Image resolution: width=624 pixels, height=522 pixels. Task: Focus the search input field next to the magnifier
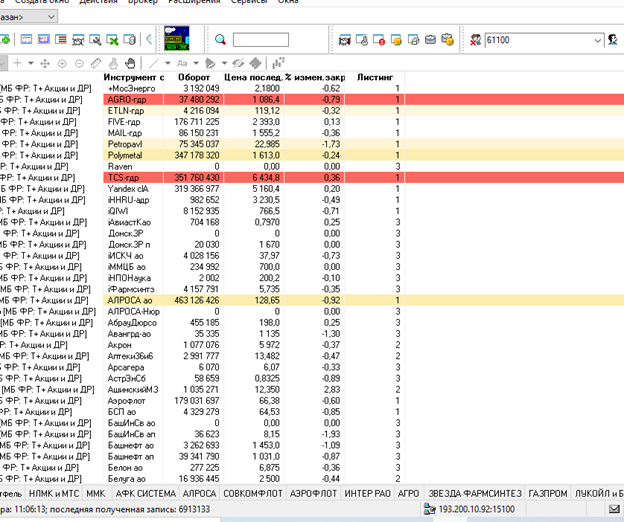coord(261,40)
